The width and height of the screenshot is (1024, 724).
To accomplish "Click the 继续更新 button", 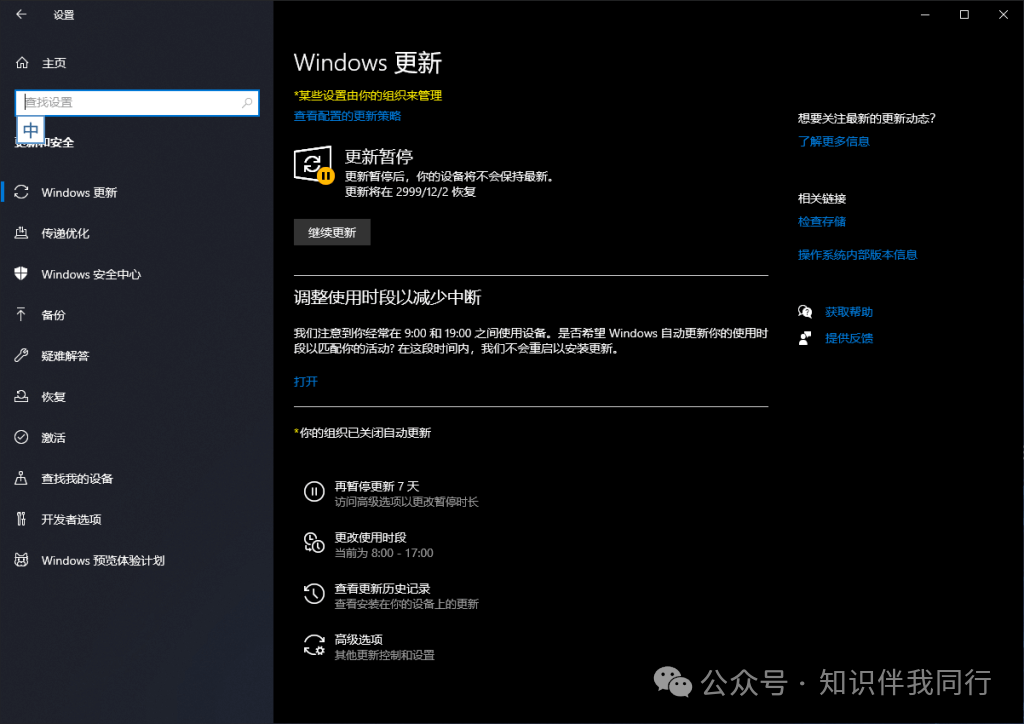I will pyautogui.click(x=332, y=232).
